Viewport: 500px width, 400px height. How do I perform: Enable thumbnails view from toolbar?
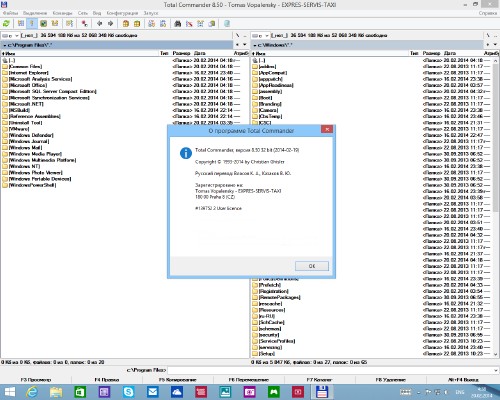tap(43, 23)
